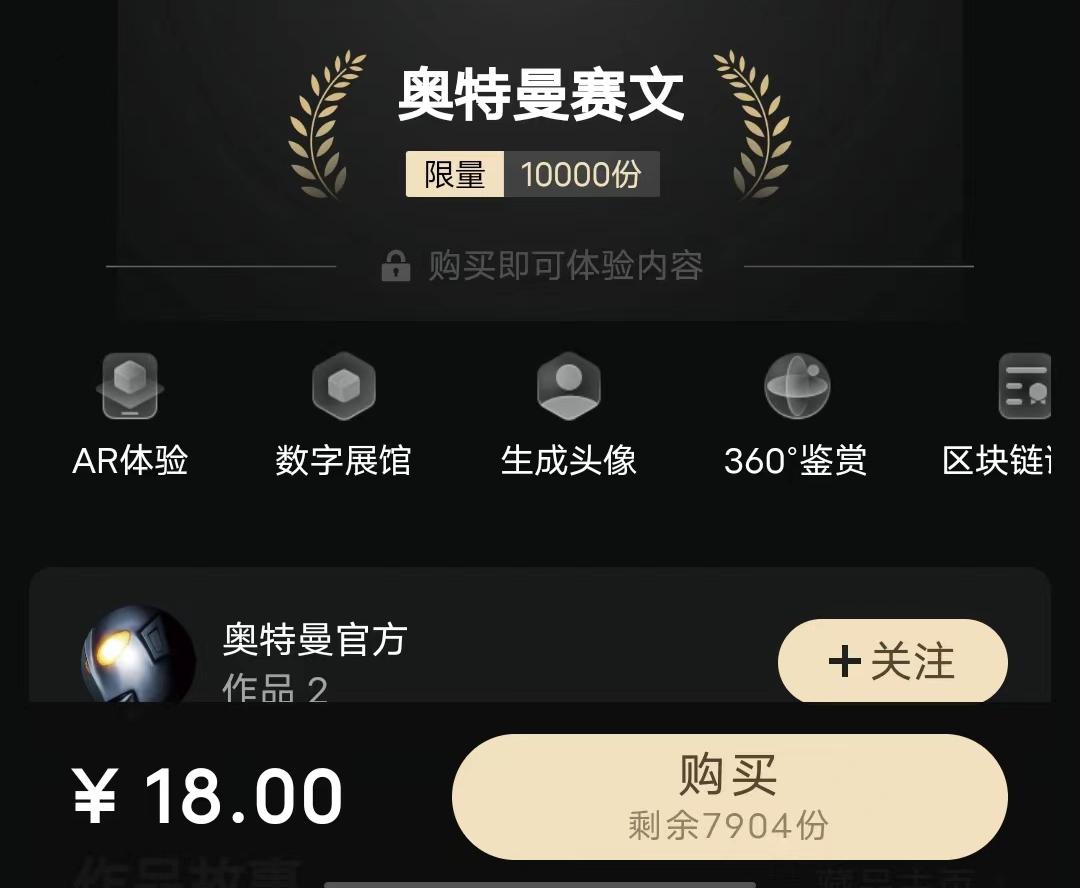This screenshot has height=888, width=1080.
Task: Open the 奥特曼官方 creator name
Action: tap(315, 639)
